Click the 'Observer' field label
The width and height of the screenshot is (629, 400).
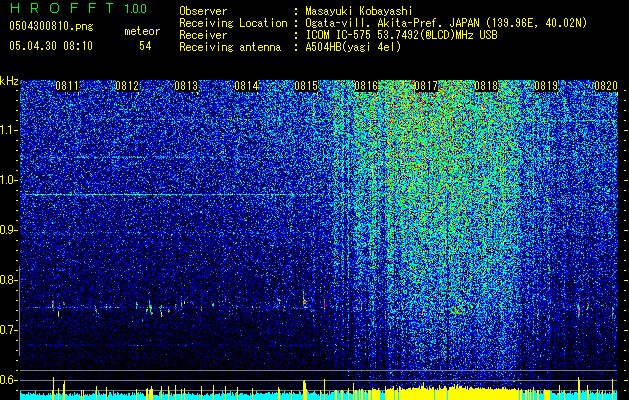click(203, 12)
